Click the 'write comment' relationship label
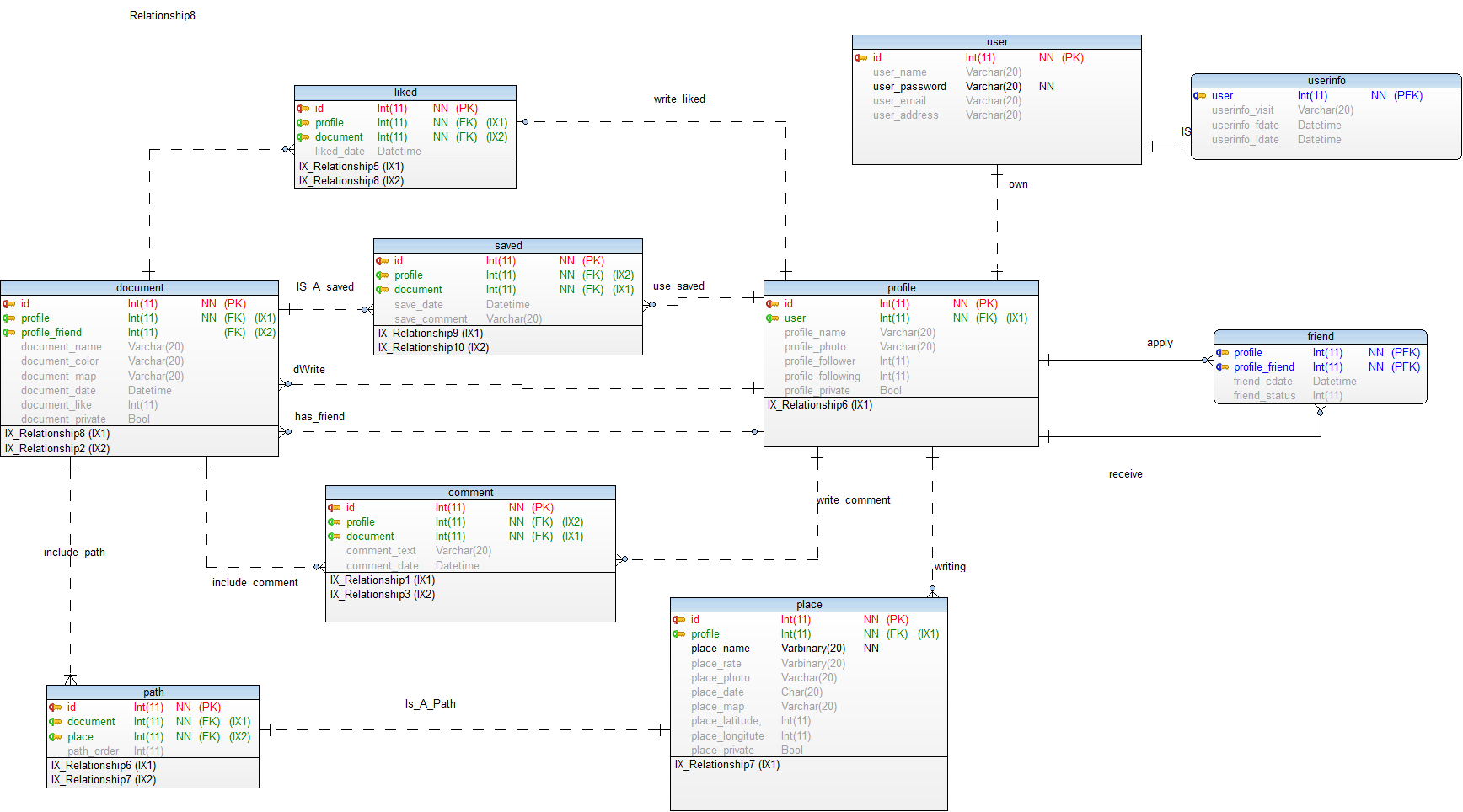1463x812 pixels. (854, 500)
